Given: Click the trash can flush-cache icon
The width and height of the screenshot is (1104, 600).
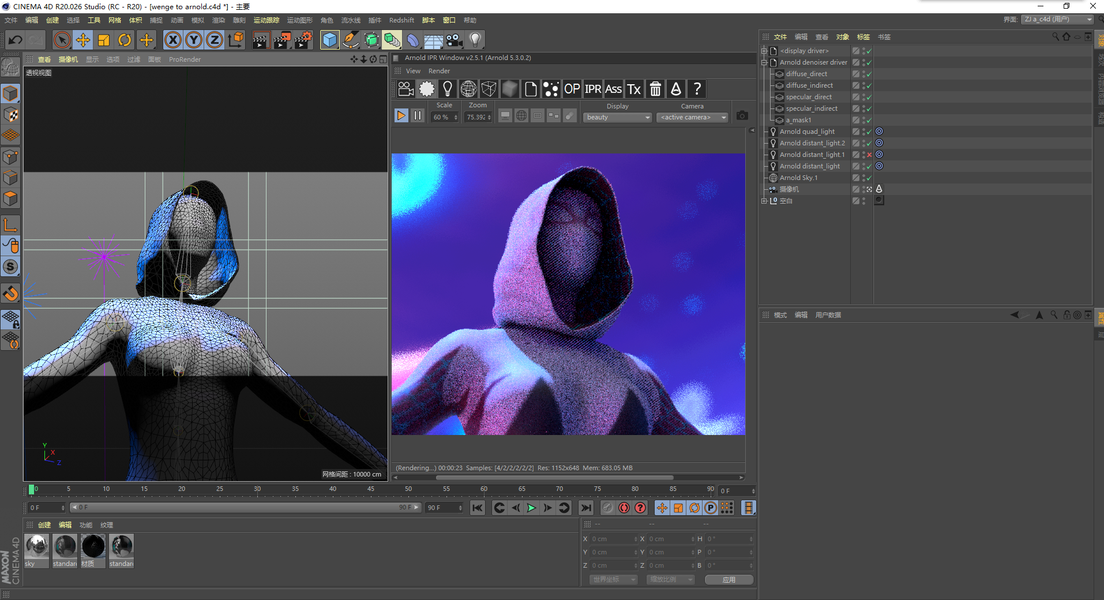Looking at the screenshot, I should tap(656, 89).
